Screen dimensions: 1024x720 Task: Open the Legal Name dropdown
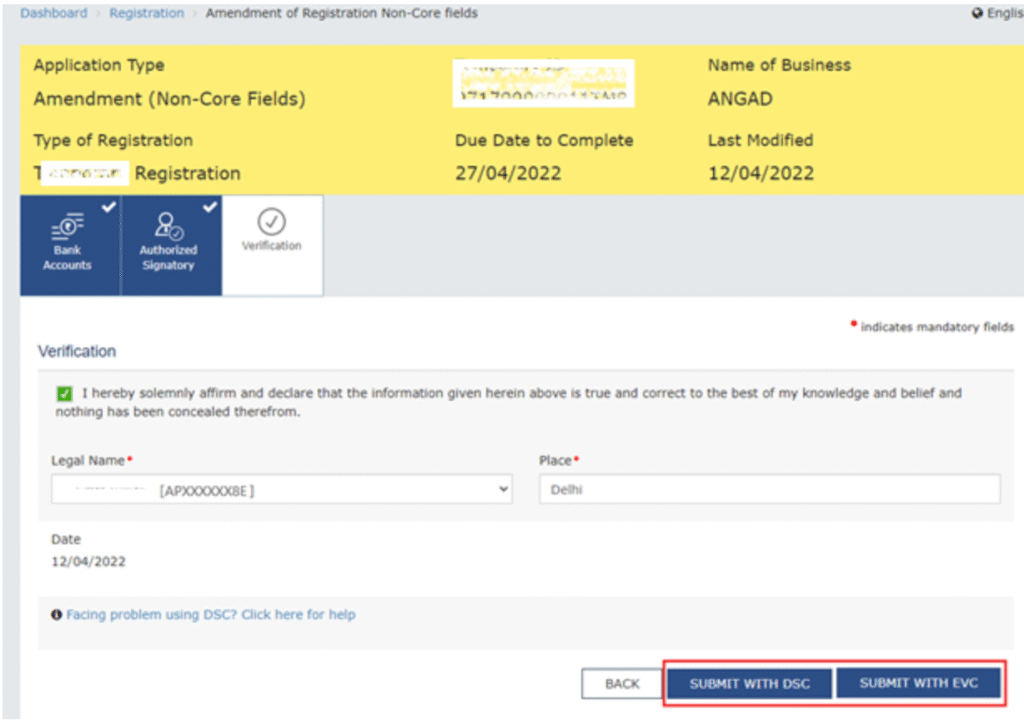click(x=280, y=490)
